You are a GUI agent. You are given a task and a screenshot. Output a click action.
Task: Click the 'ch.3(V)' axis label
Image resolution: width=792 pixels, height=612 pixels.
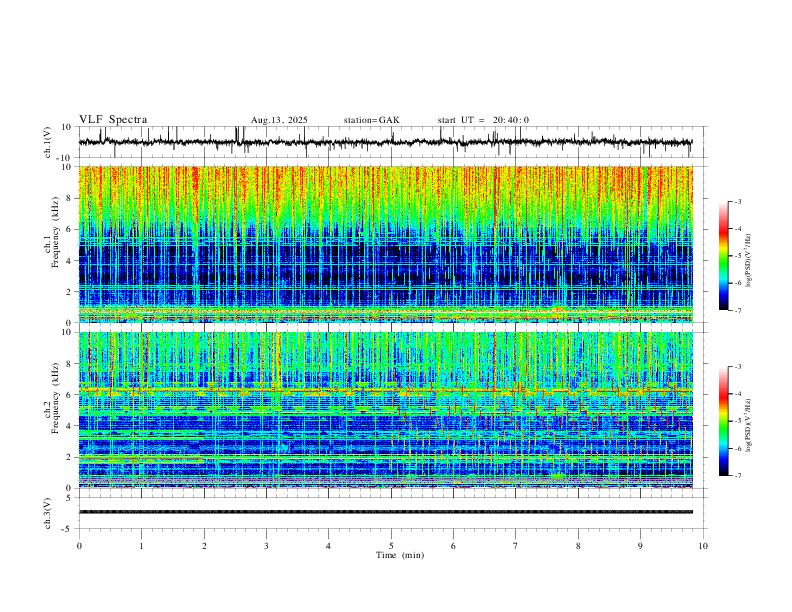tap(48, 513)
